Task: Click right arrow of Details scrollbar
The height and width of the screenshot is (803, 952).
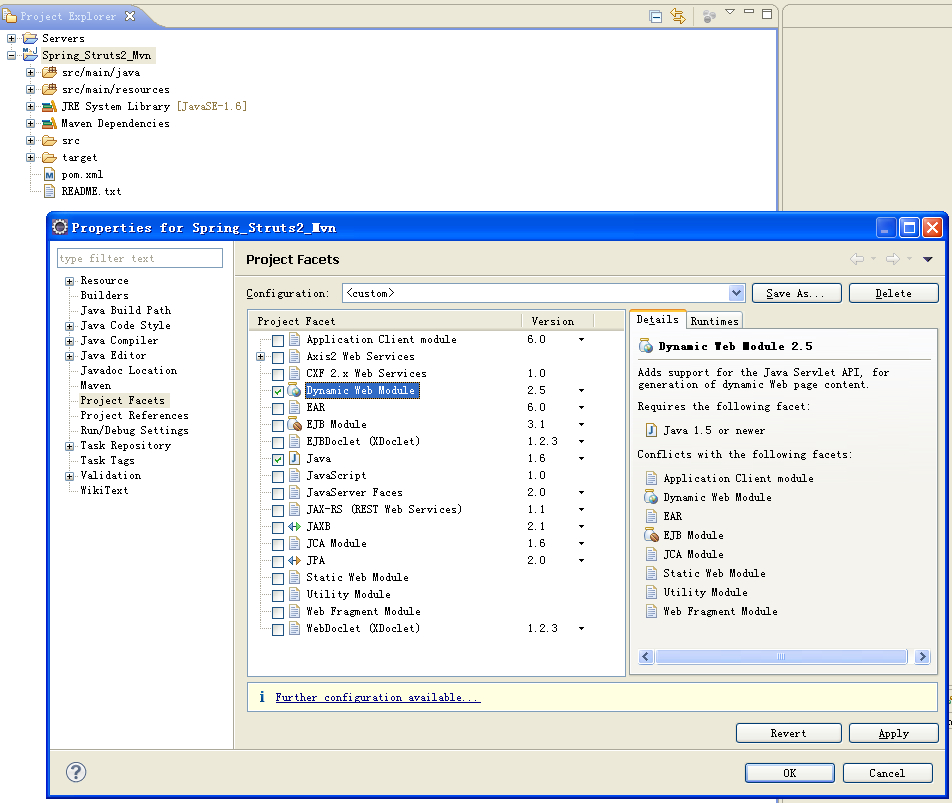Action: [922, 657]
